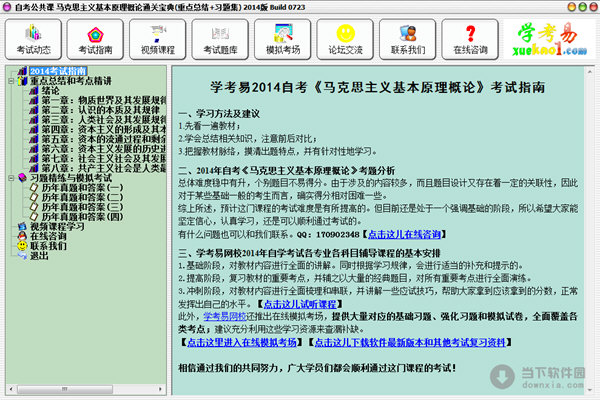Image resolution: width=600 pixels, height=400 pixels.
Task: Click the 点击这儿试听课程 link
Action: 300,304
